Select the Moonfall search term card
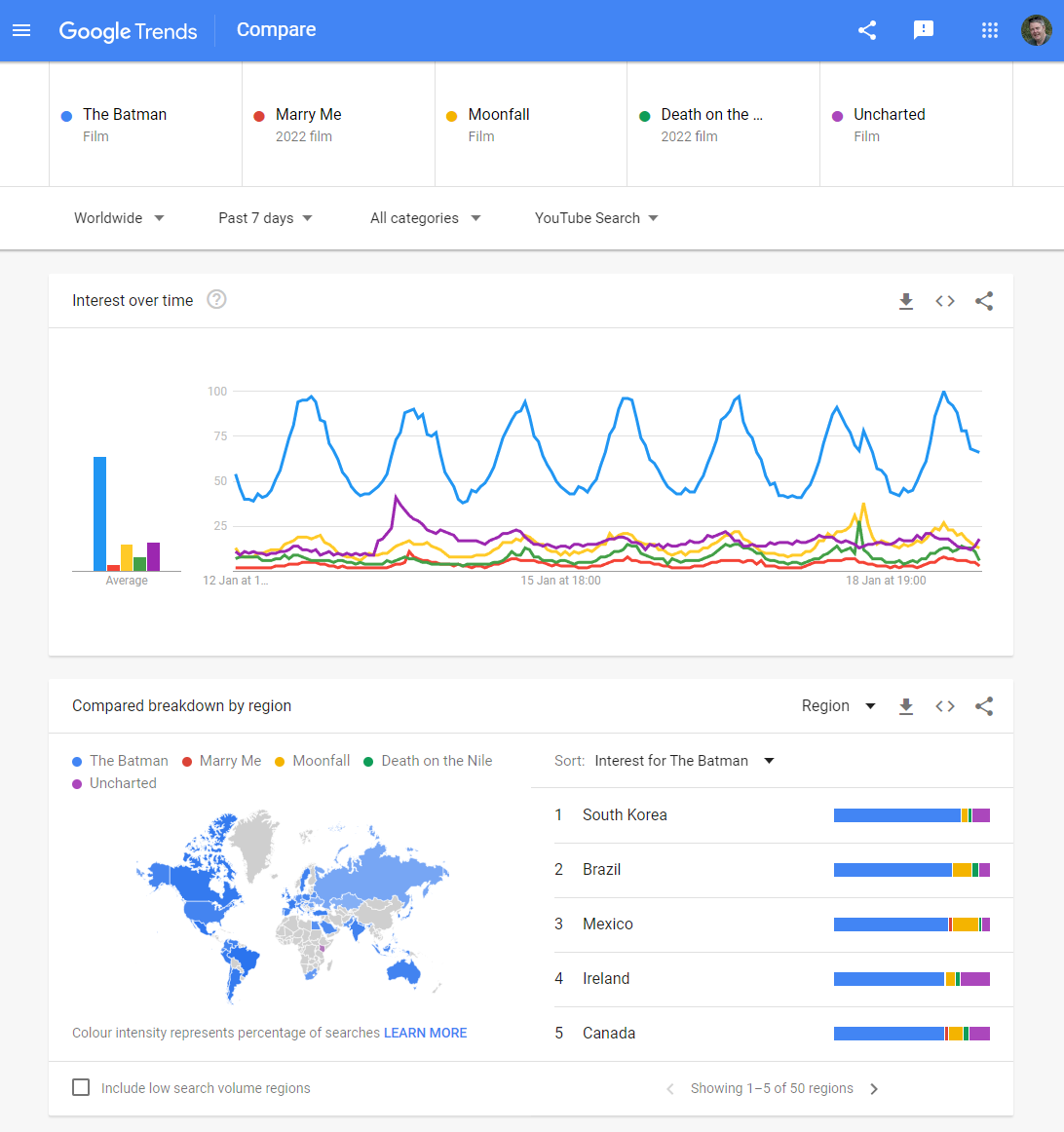 point(531,124)
